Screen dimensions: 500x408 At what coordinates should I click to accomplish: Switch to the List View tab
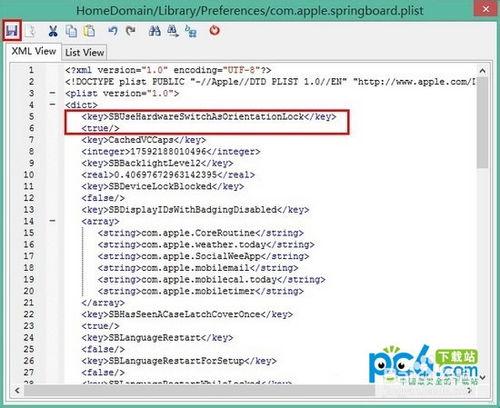[x=84, y=52]
